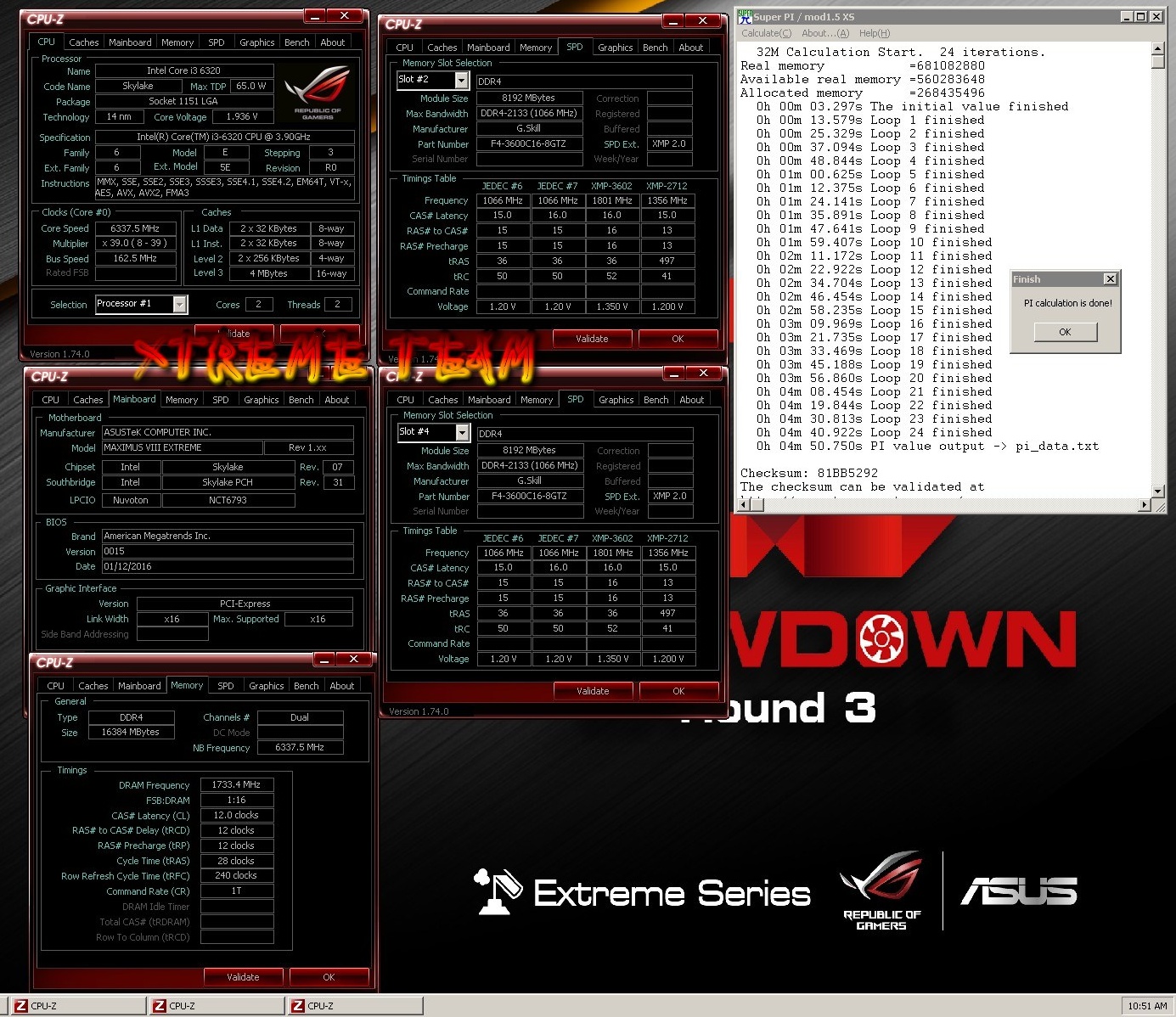Switch to CPU tab in the motherboard CPU-Z window
The image size is (1176, 1017).
[51, 400]
